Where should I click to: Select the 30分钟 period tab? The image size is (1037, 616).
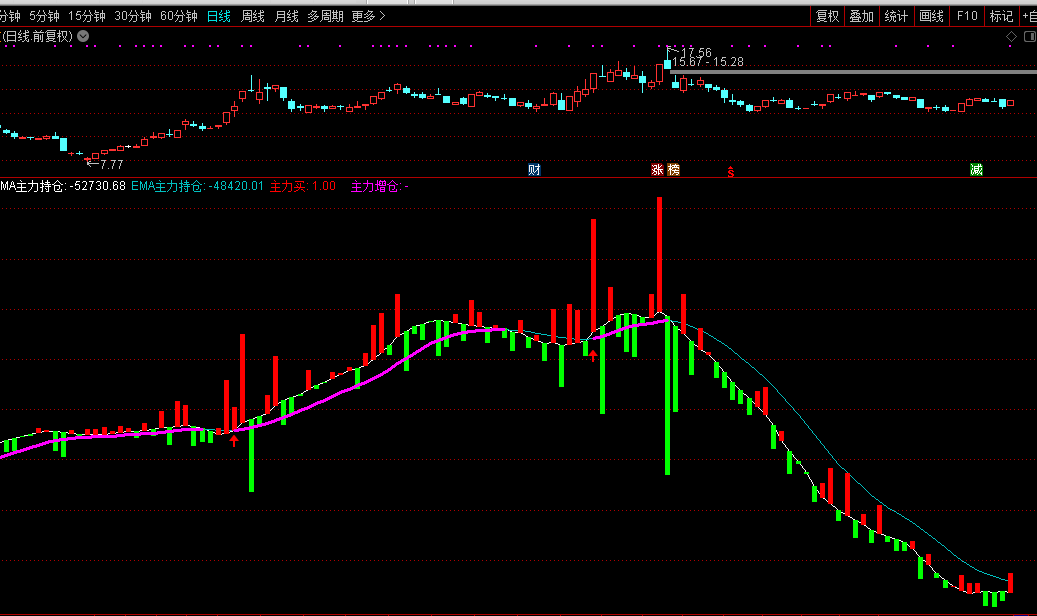(133, 16)
